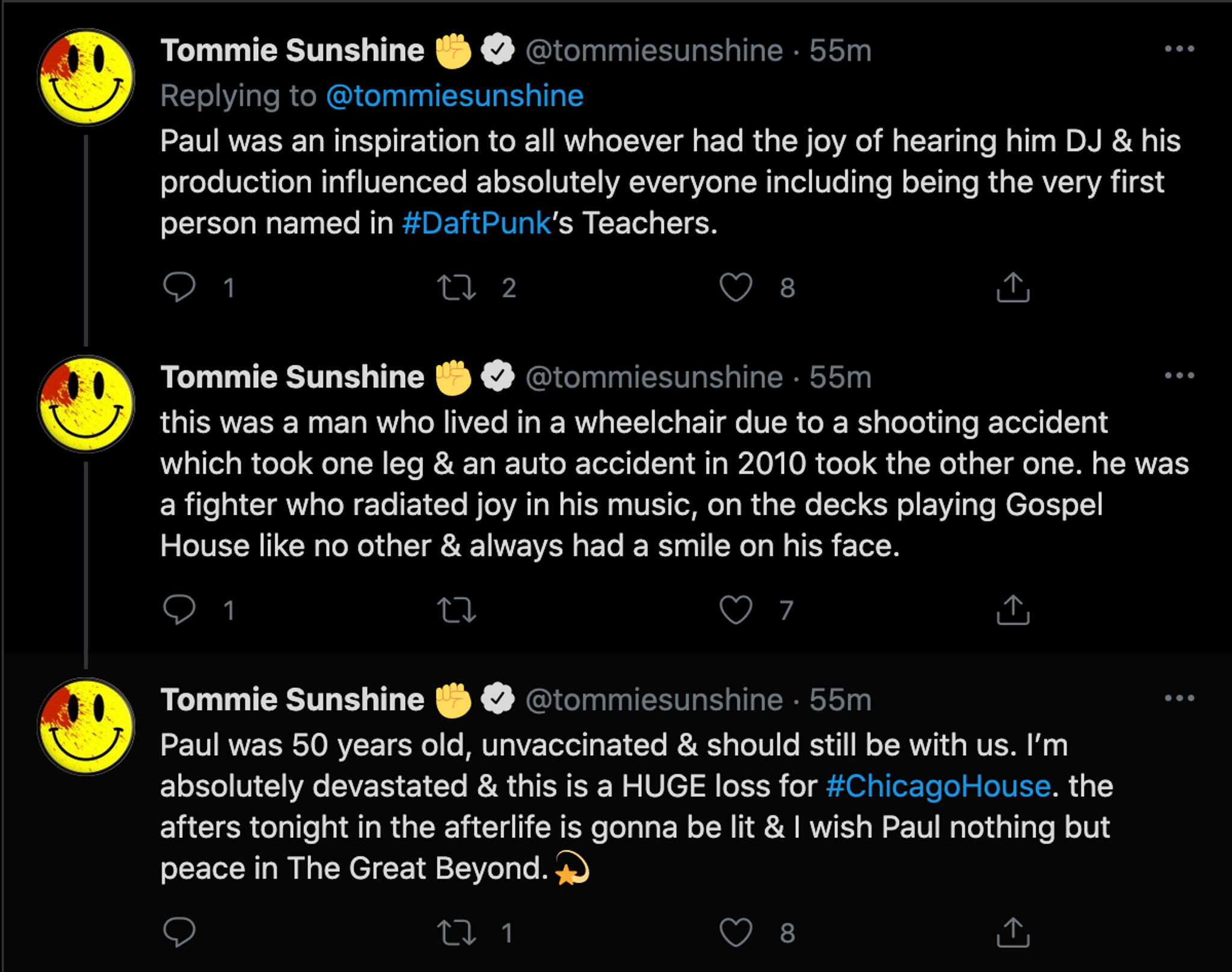1232x972 pixels.
Task: Reply to the wheelchair tweet
Action: pyautogui.click(x=179, y=610)
